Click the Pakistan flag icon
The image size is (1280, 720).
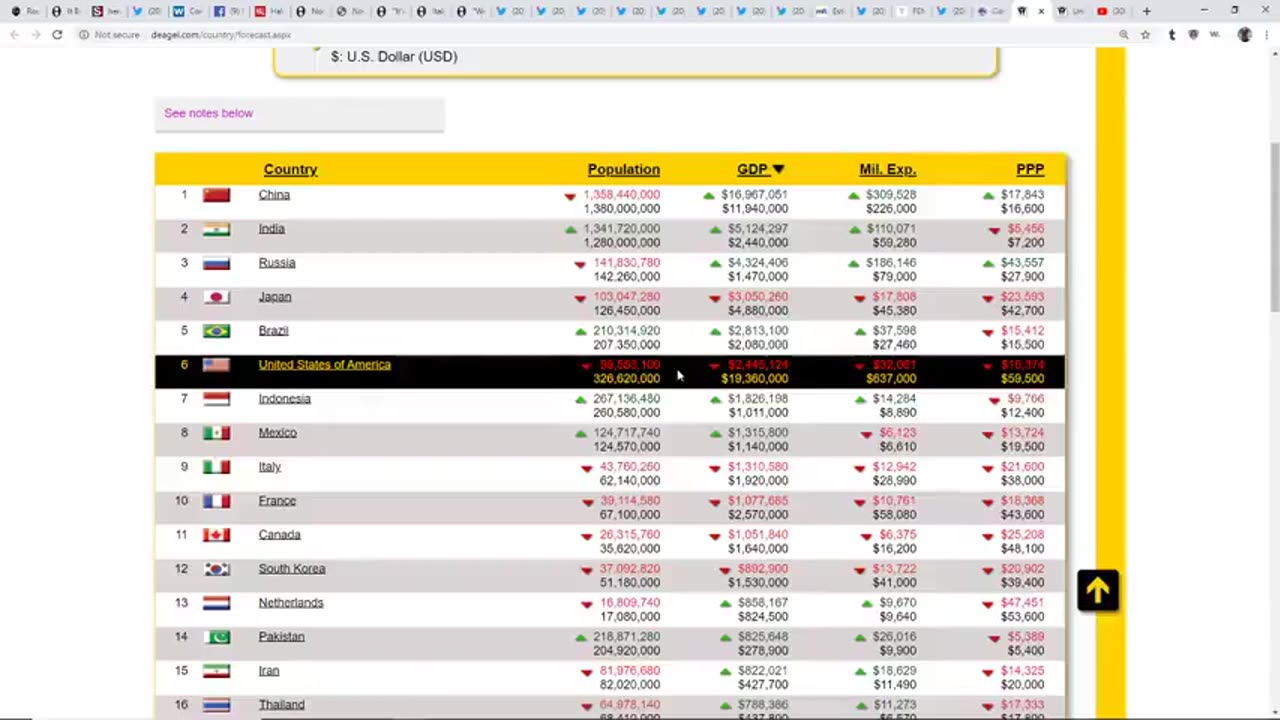coord(216,637)
